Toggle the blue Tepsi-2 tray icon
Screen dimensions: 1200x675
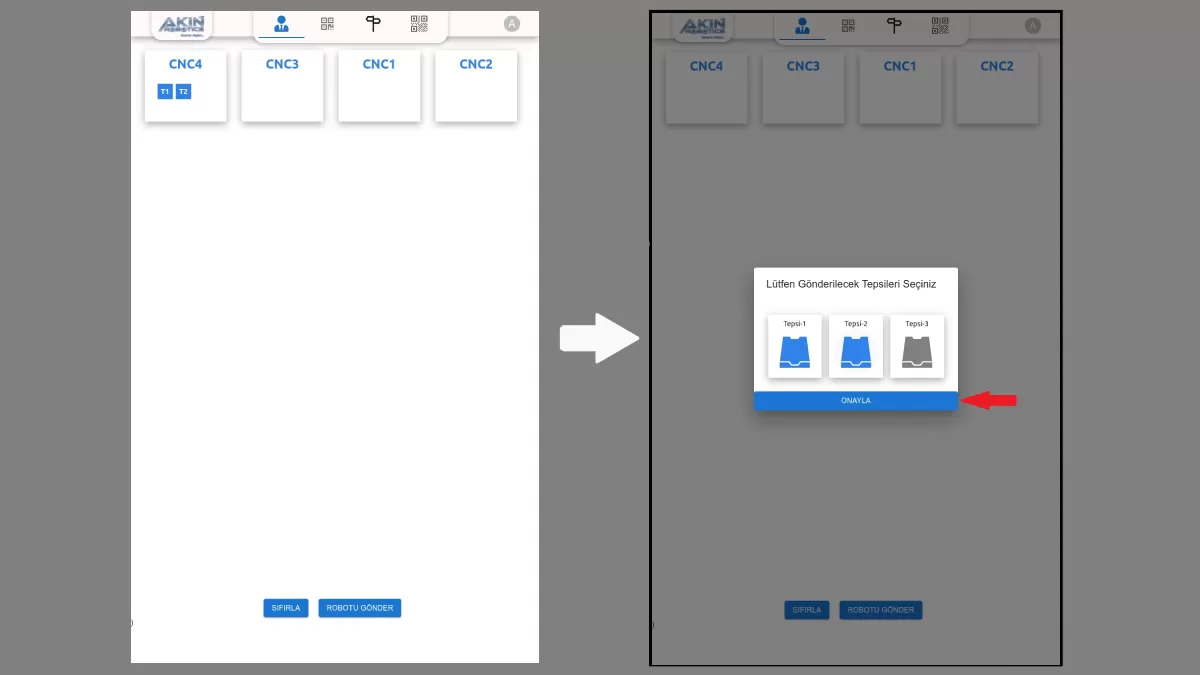[x=856, y=352]
